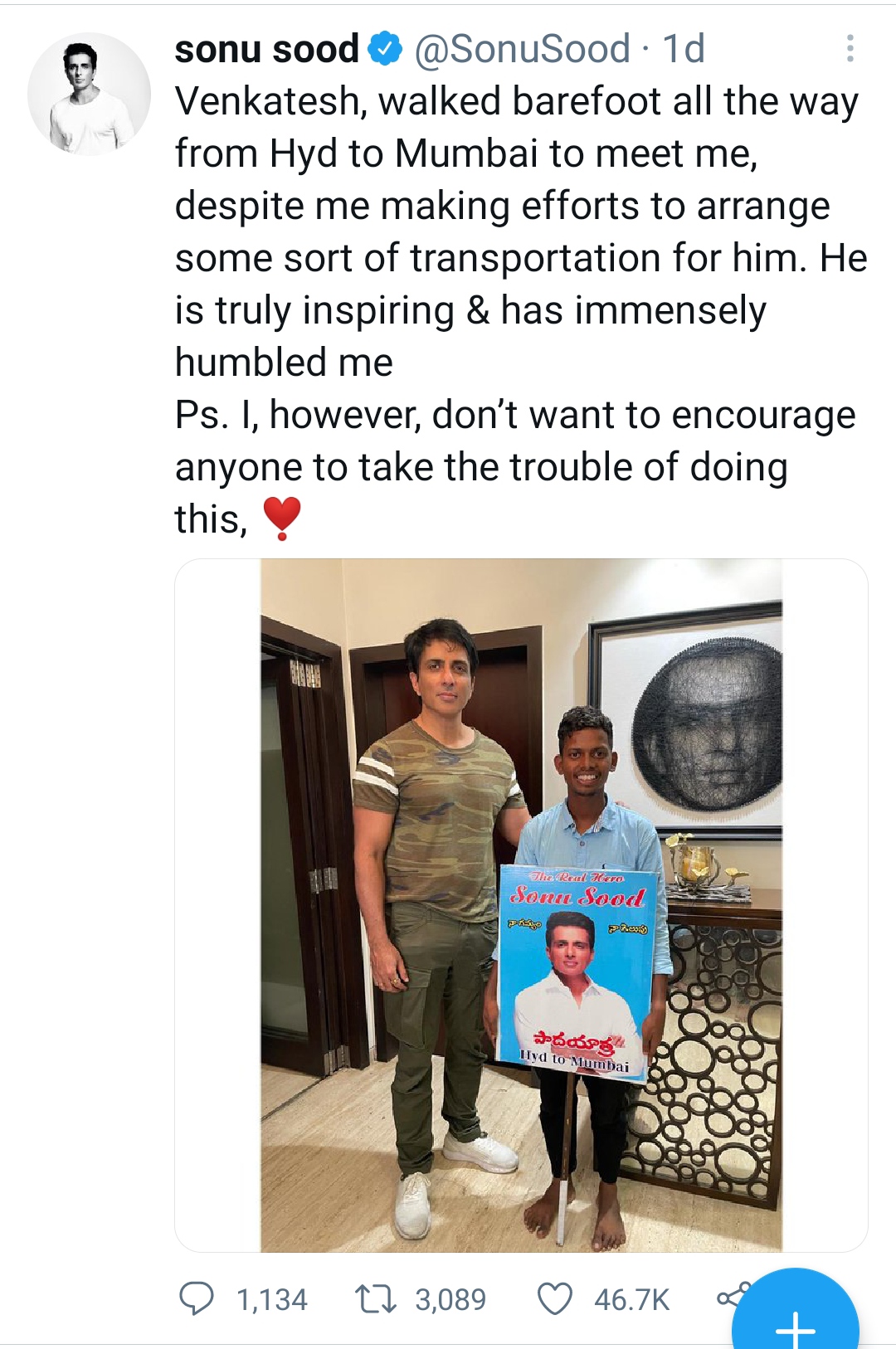Click the @SonuSood handle

(522, 49)
